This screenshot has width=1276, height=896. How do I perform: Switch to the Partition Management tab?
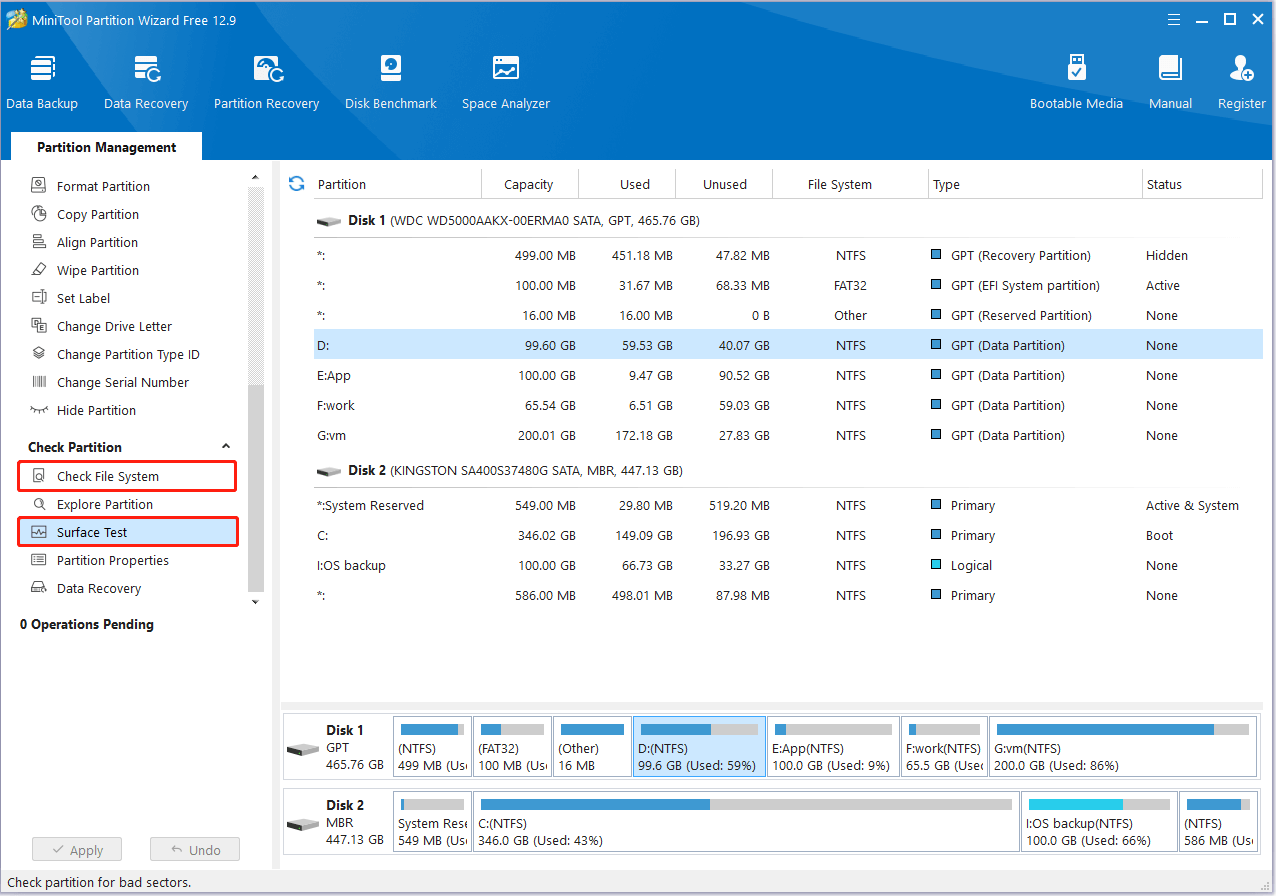click(x=105, y=147)
